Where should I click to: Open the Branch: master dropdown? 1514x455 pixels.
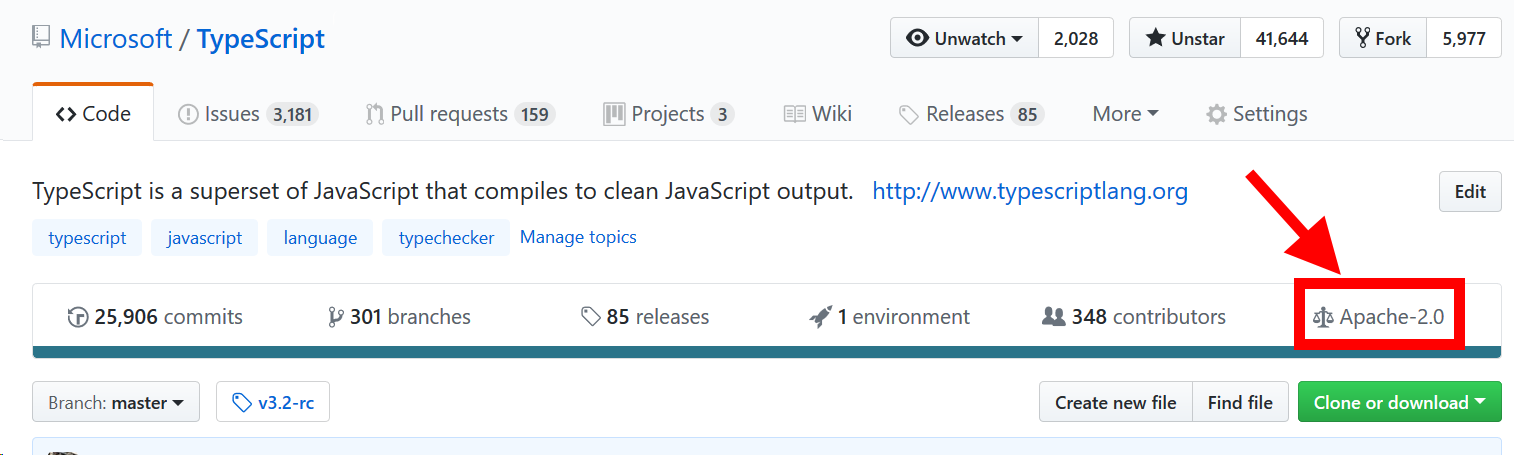116,403
